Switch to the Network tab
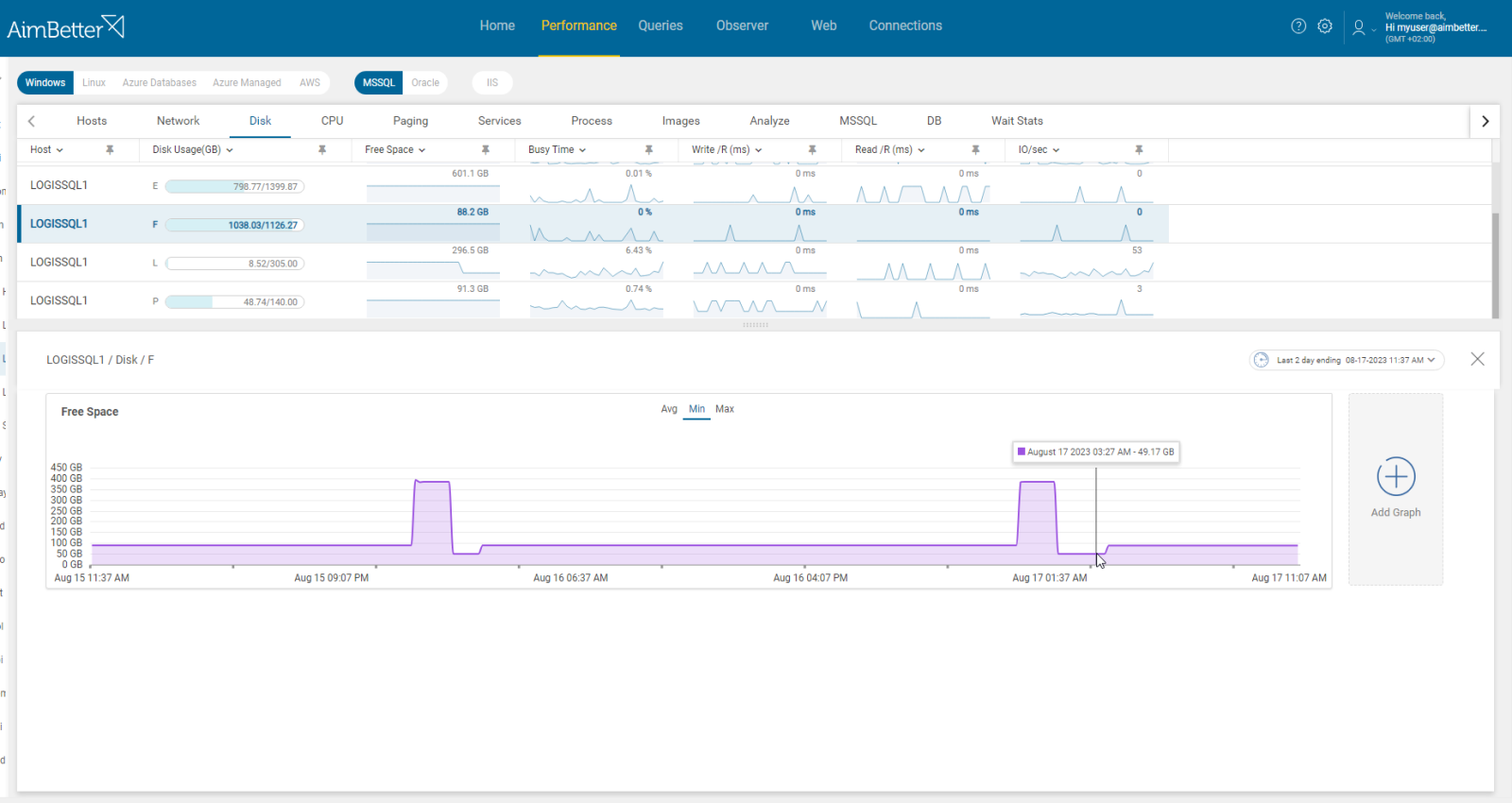Image resolution: width=1512 pixels, height=803 pixels. pos(179,121)
